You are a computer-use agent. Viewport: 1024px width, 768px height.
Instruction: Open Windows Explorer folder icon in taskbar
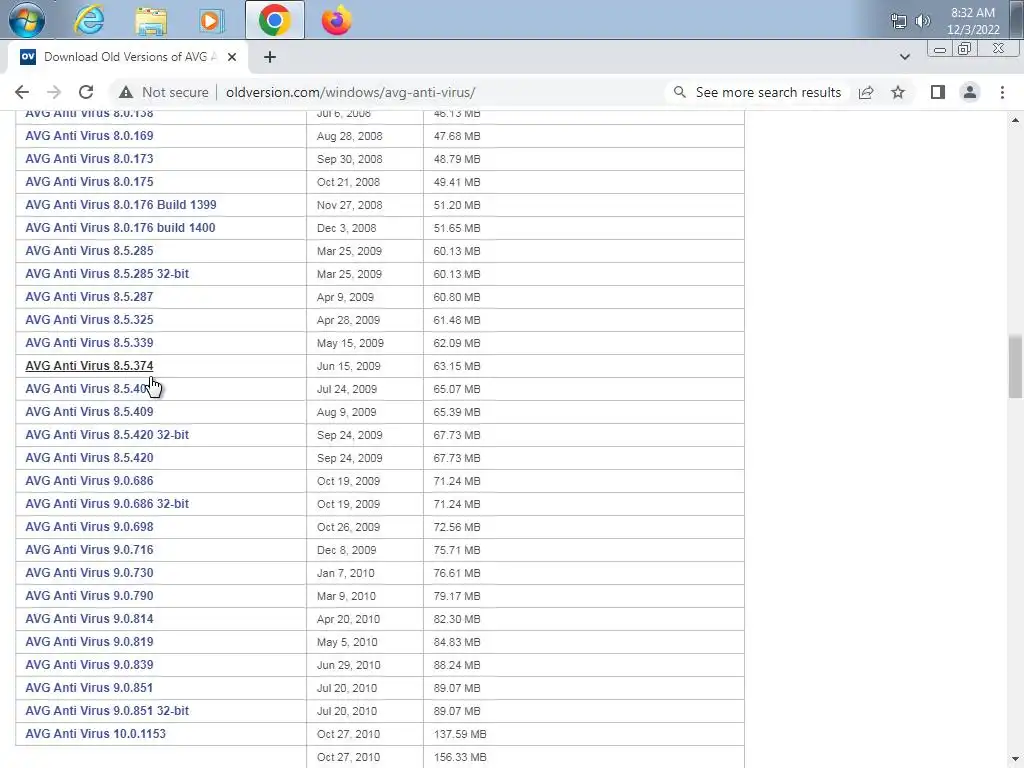(151, 21)
